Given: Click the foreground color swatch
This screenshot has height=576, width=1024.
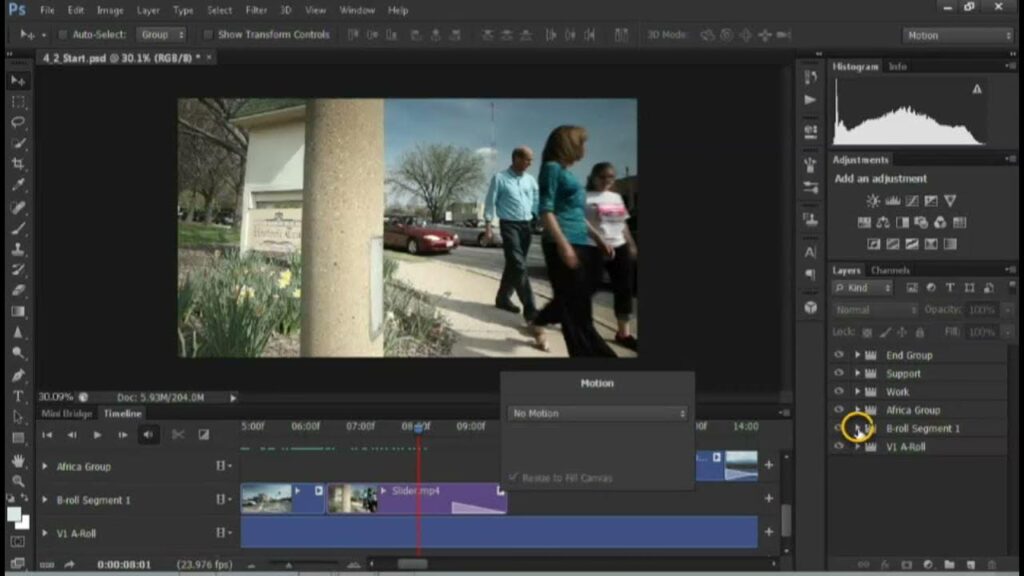Looking at the screenshot, I should pos(14,513).
